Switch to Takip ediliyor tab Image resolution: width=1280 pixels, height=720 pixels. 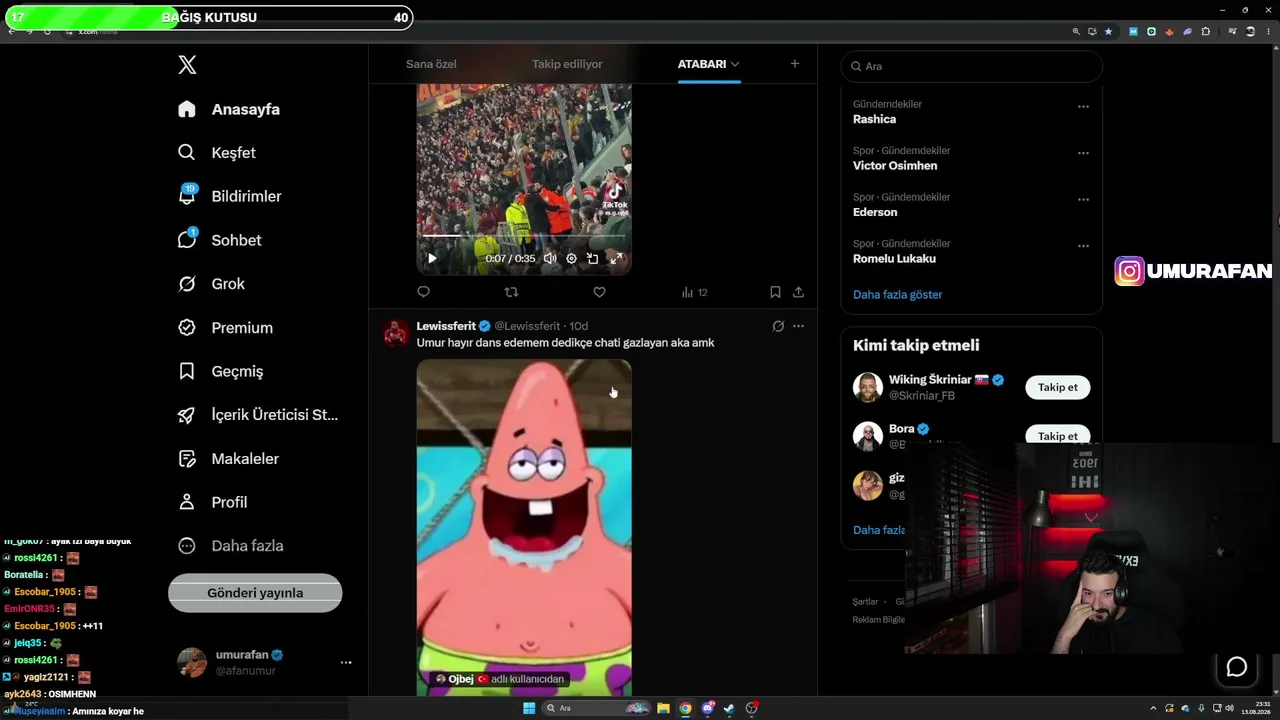click(x=567, y=64)
